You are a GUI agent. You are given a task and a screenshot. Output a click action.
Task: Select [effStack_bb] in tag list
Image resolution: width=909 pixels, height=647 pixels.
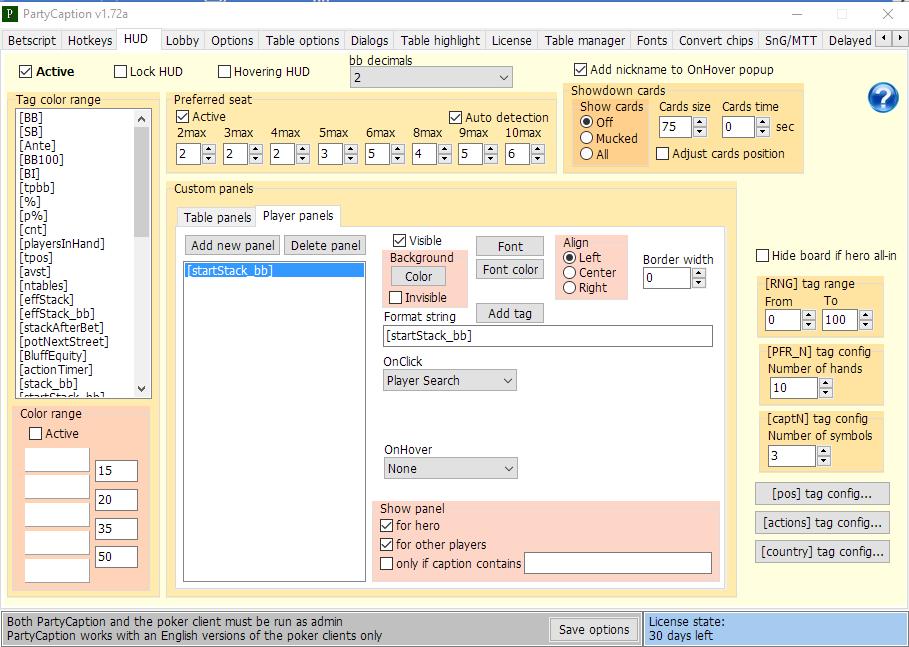pyautogui.click(x=57, y=314)
